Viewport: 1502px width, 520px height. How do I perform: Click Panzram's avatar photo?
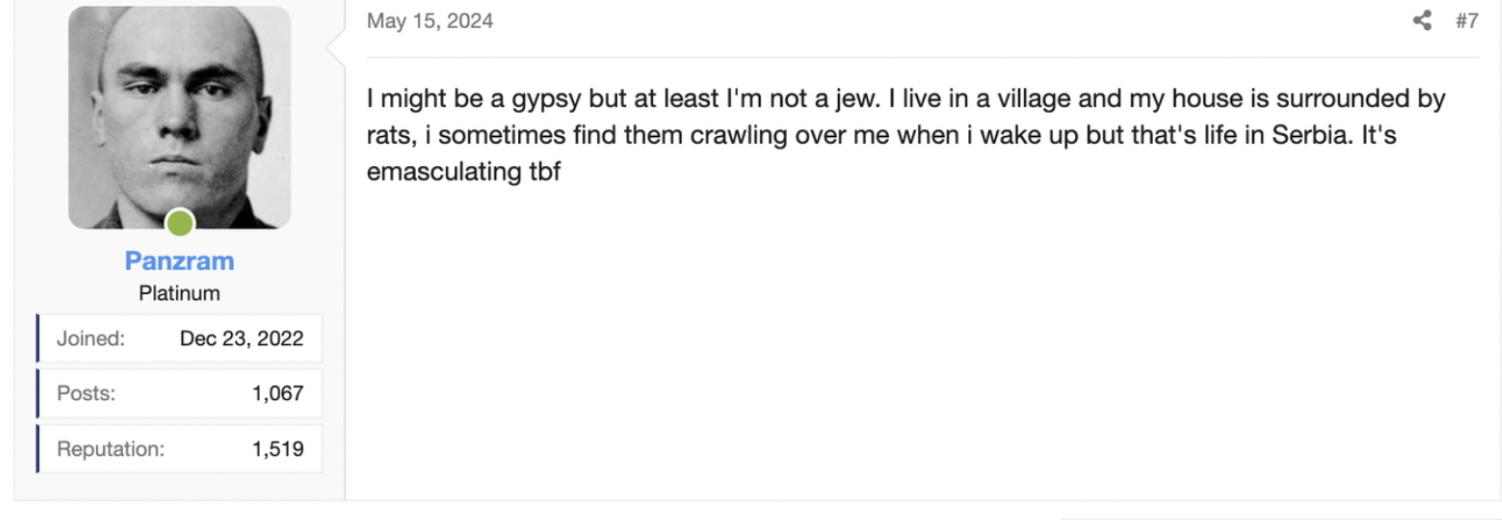pos(180,117)
